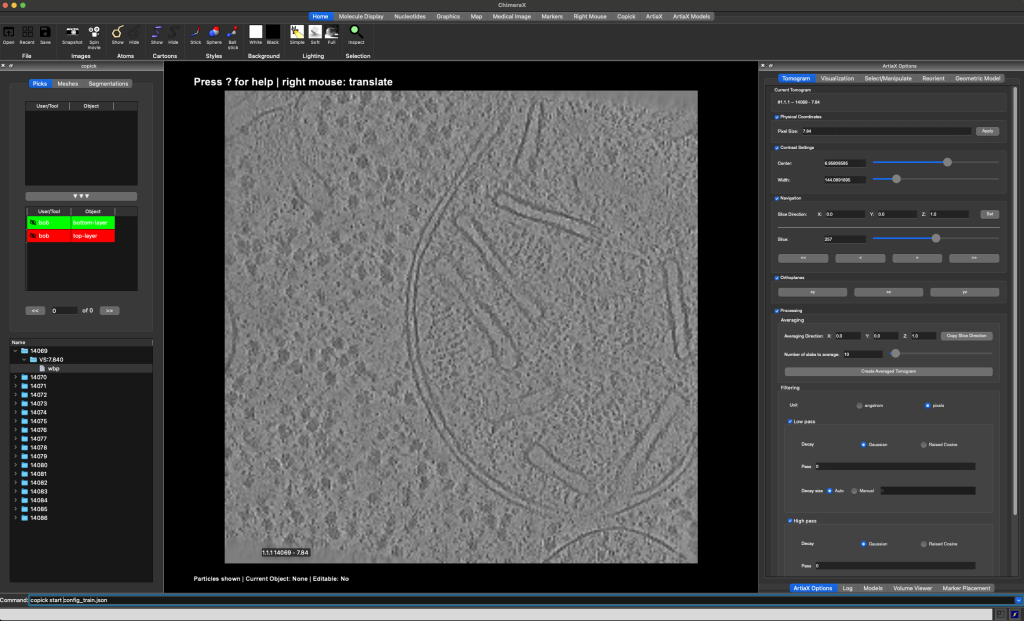1024x621 pixels.
Task: Apply Sphere style
Action: (214, 35)
